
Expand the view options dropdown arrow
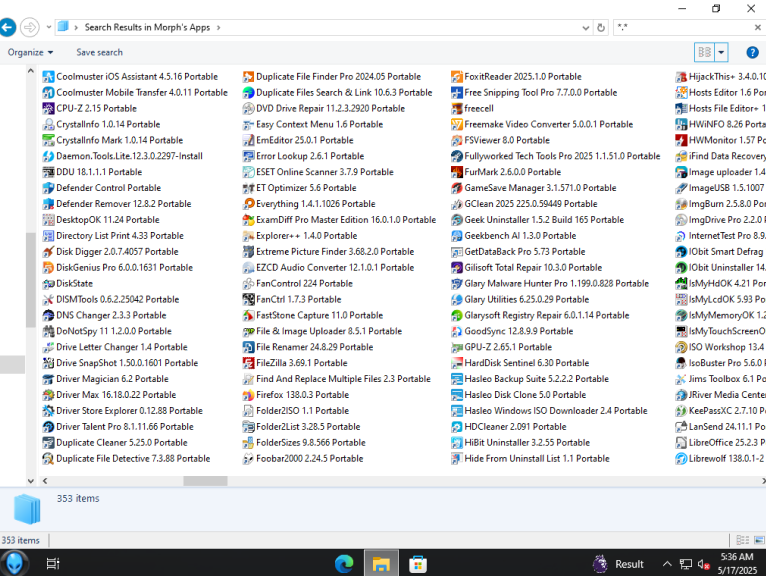tap(721, 52)
